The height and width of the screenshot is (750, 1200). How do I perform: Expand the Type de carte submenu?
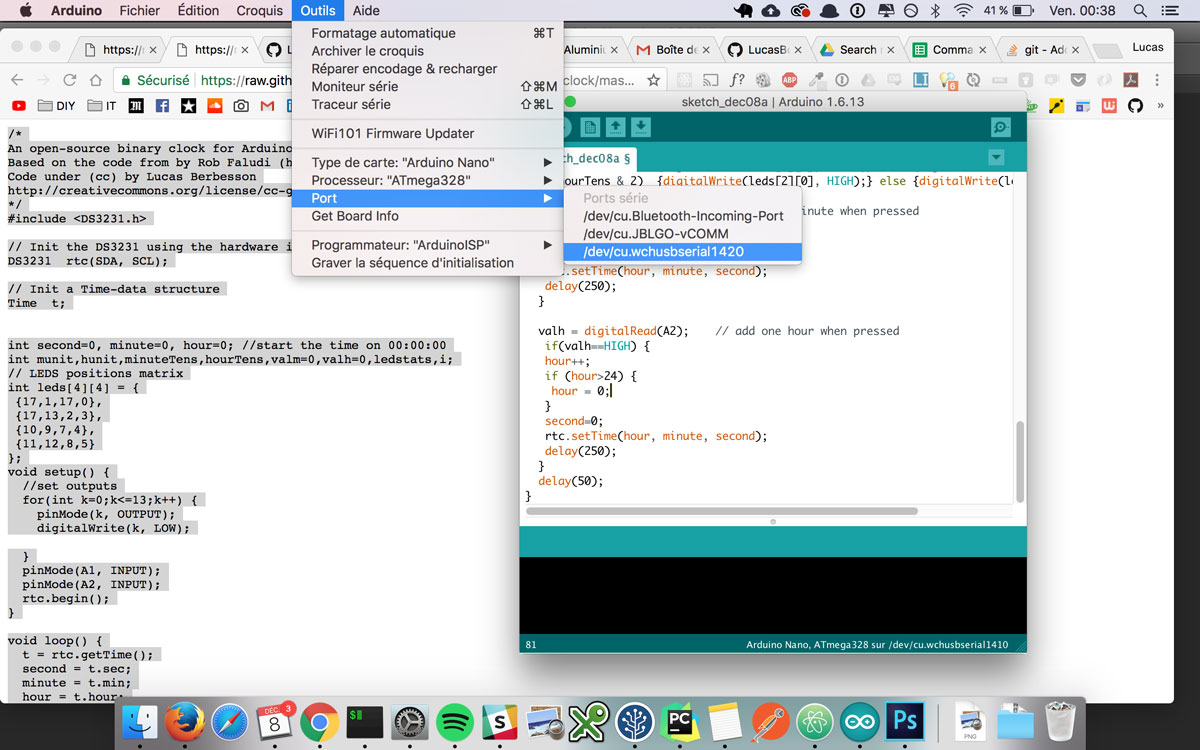[427, 162]
